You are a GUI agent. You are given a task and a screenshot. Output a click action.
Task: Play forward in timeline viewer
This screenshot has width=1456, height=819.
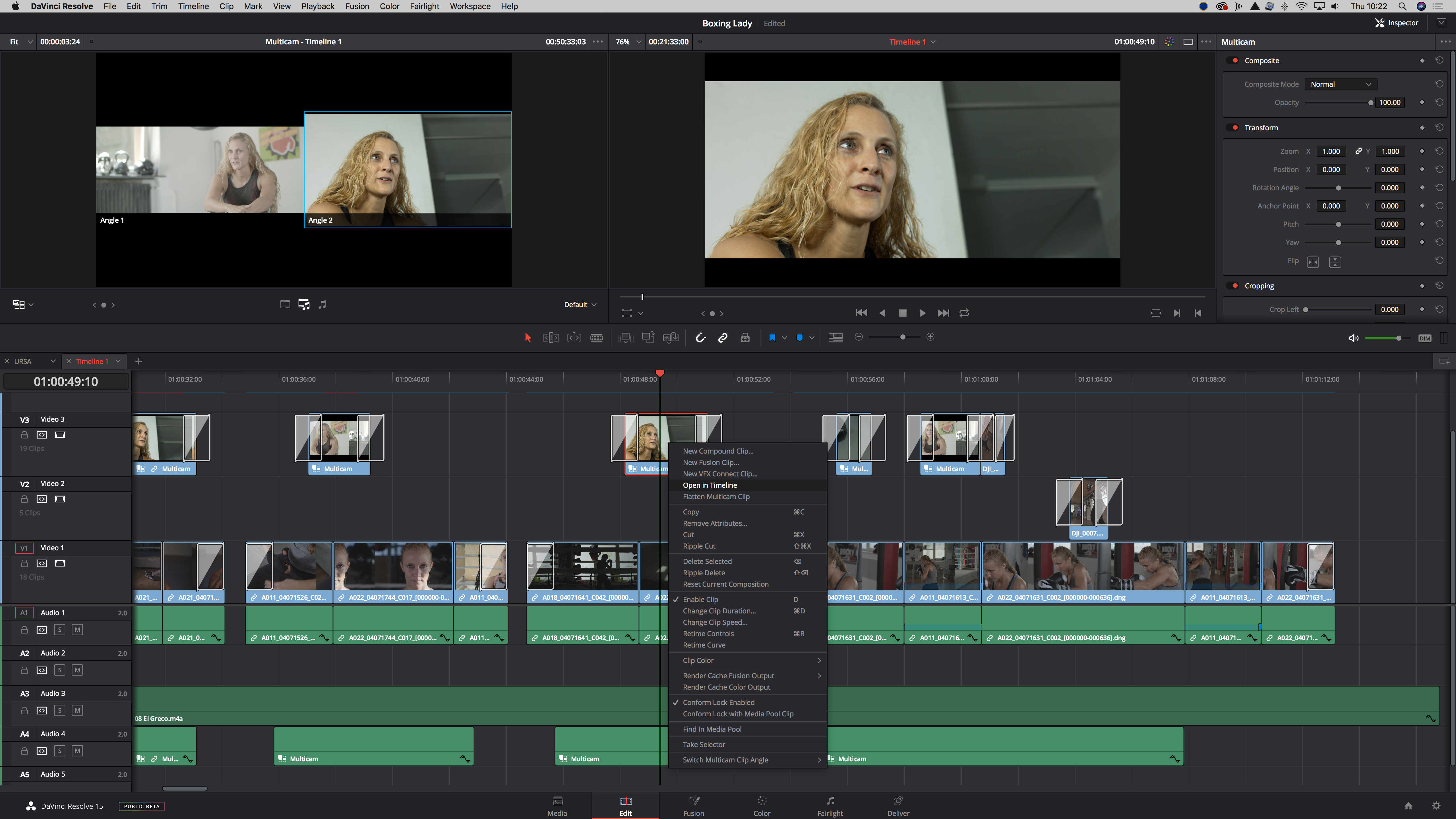(923, 313)
